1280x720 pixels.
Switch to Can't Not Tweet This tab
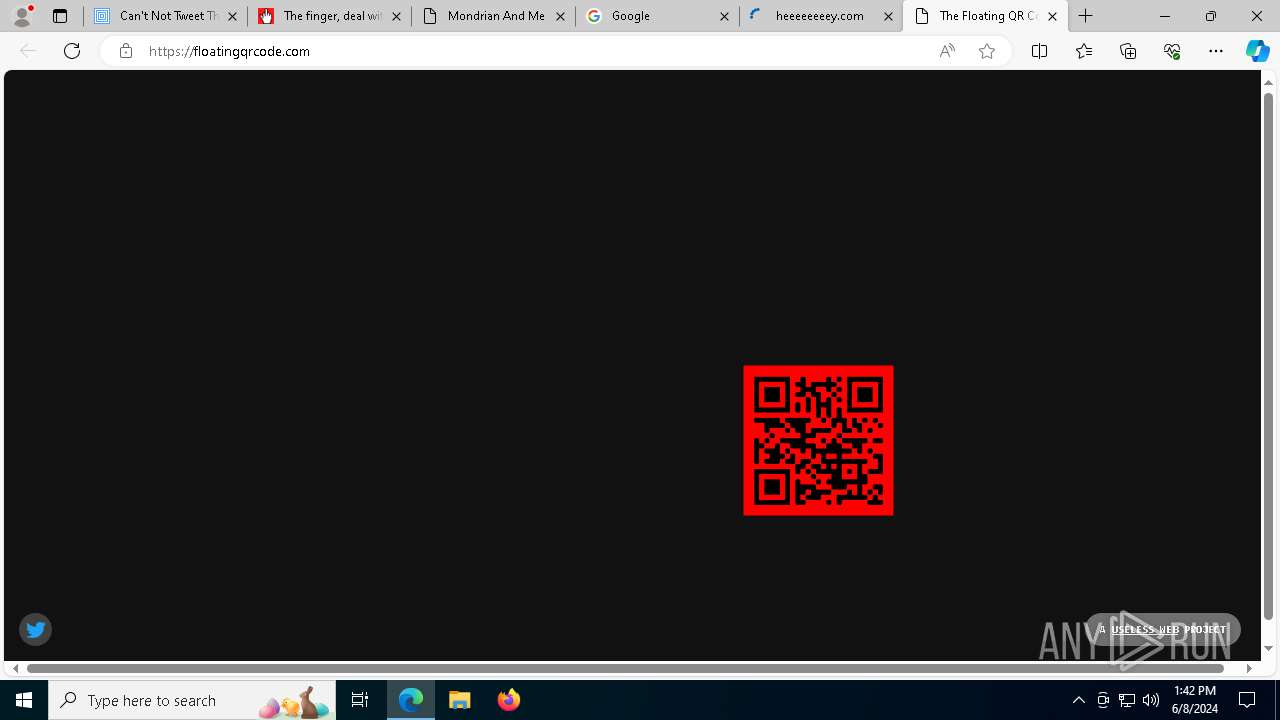(x=166, y=16)
